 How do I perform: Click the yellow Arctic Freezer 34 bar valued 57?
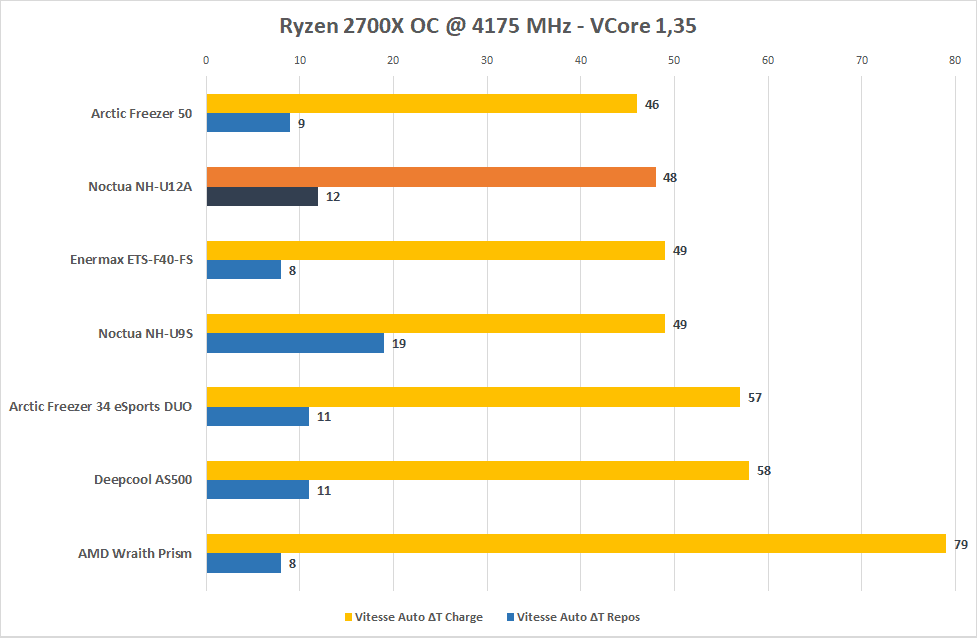pos(473,397)
